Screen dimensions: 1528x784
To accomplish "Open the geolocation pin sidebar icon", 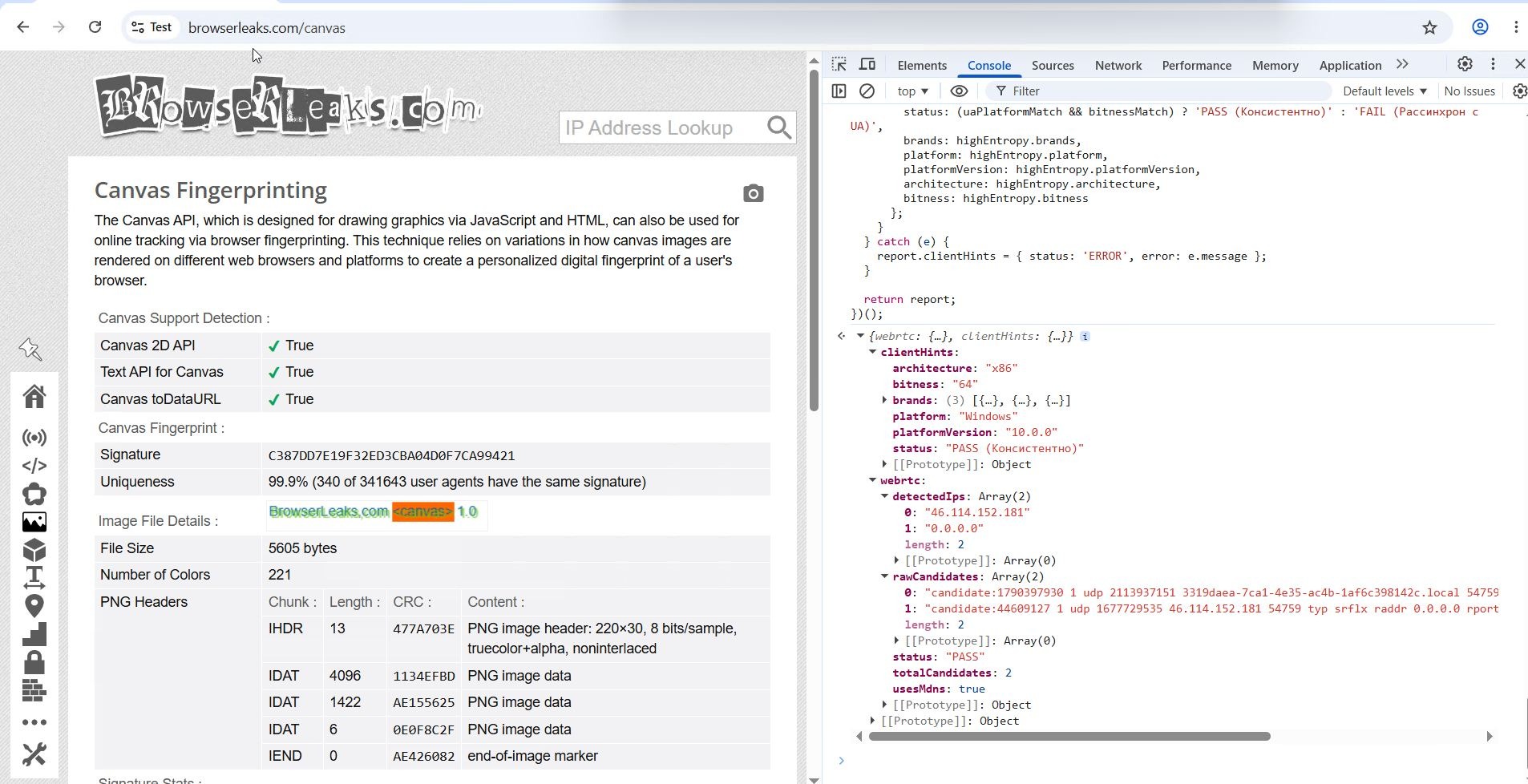I will coord(34,606).
